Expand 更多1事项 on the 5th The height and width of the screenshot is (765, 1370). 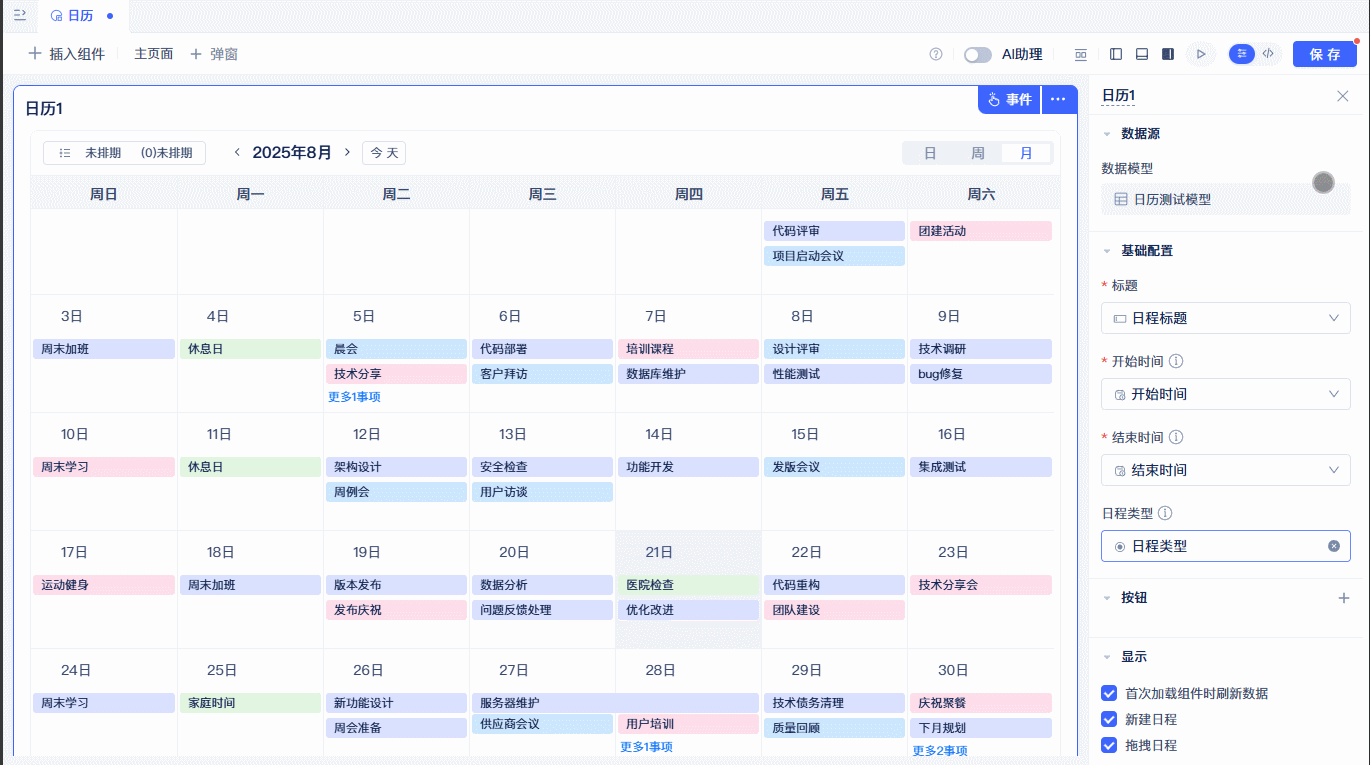[x=354, y=397]
